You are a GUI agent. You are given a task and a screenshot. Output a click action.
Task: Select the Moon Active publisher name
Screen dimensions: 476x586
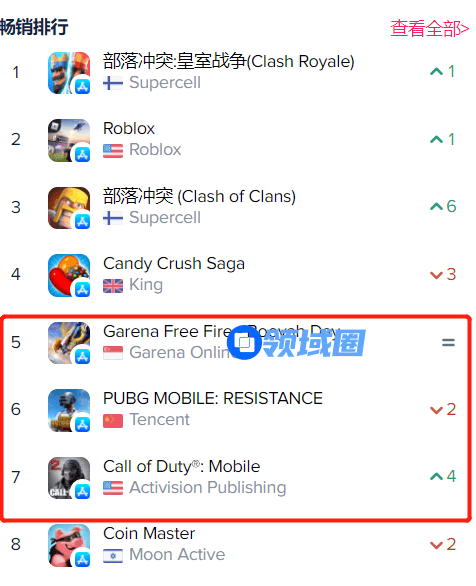pos(177,555)
